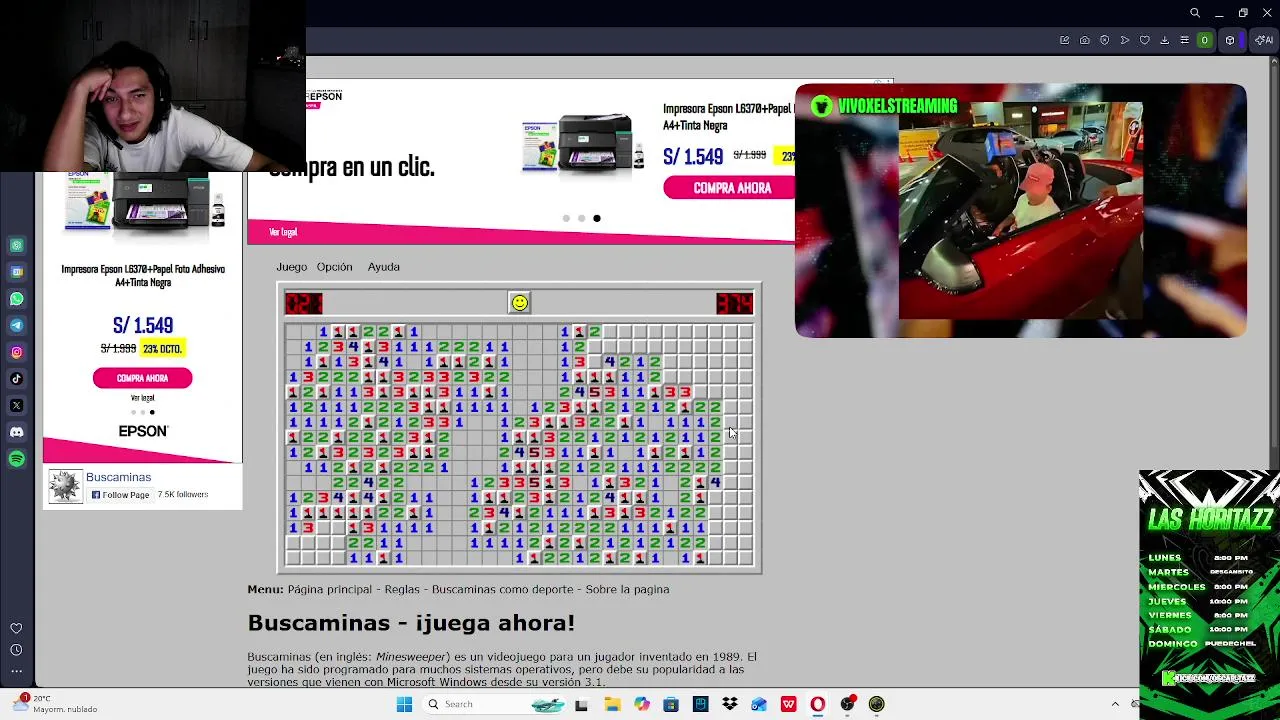The image size is (1280, 720).
Task: Click the weather widget showing 20°C
Action: 55,704
